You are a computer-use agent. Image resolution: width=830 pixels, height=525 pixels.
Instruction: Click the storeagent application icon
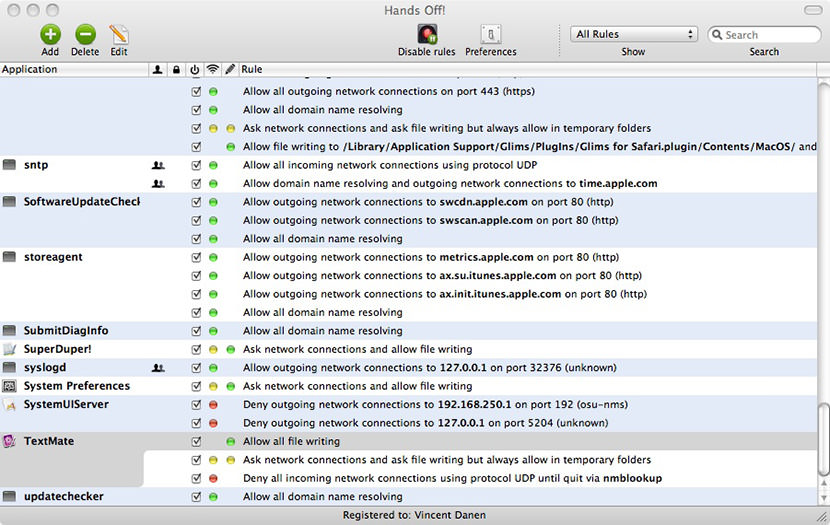pyautogui.click(x=9, y=257)
